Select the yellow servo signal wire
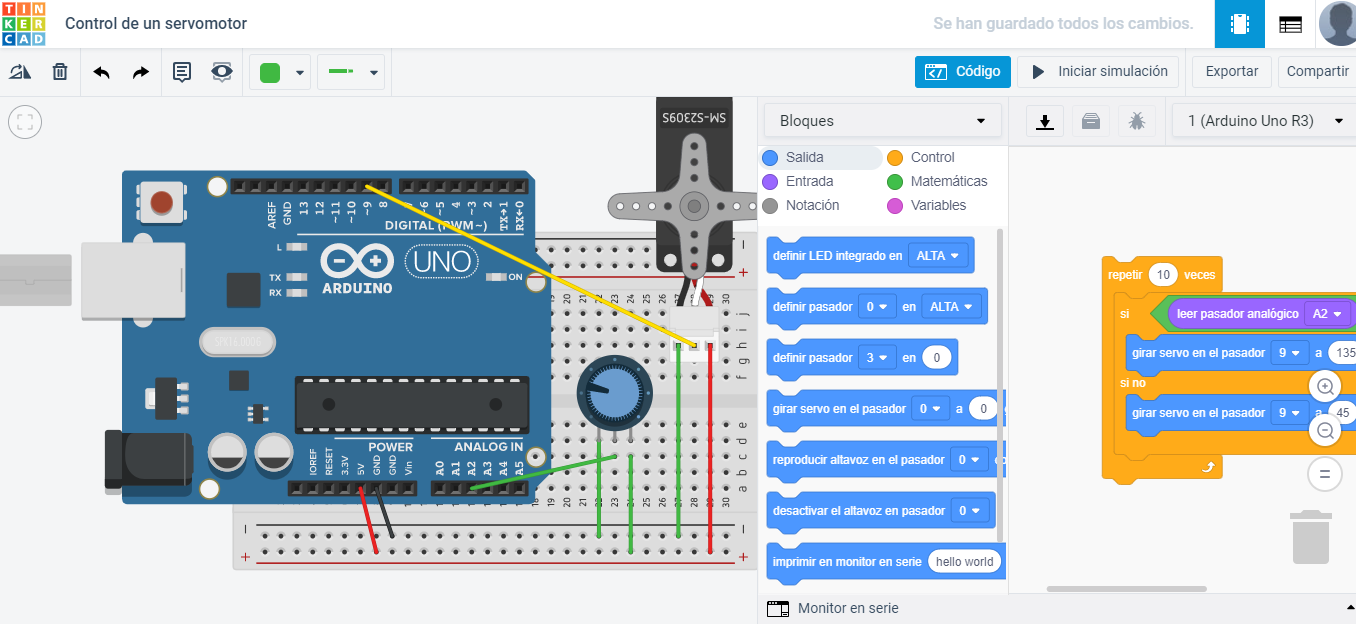Image resolution: width=1356 pixels, height=624 pixels. (529, 267)
